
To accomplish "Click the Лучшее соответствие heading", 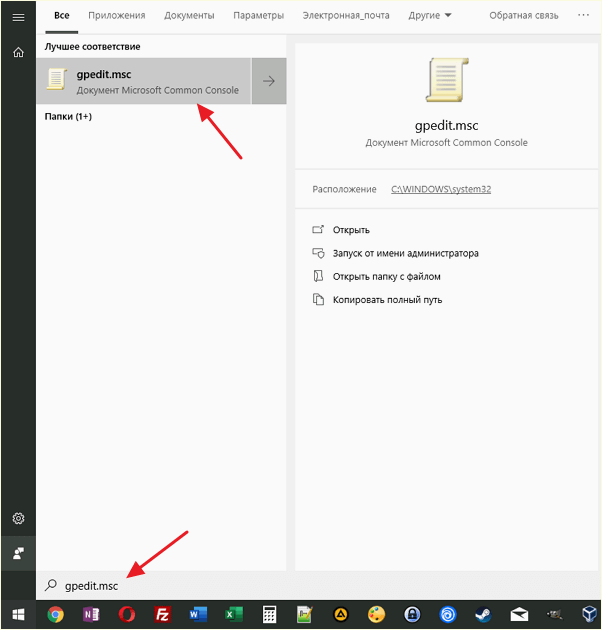I will coord(92,47).
